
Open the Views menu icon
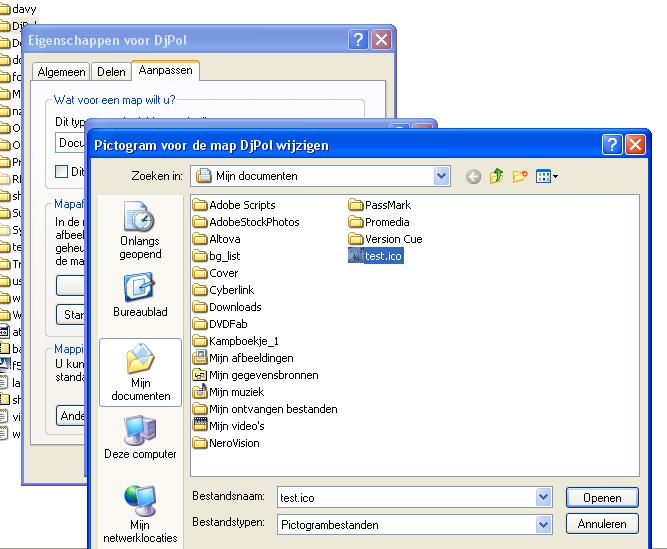[547, 176]
